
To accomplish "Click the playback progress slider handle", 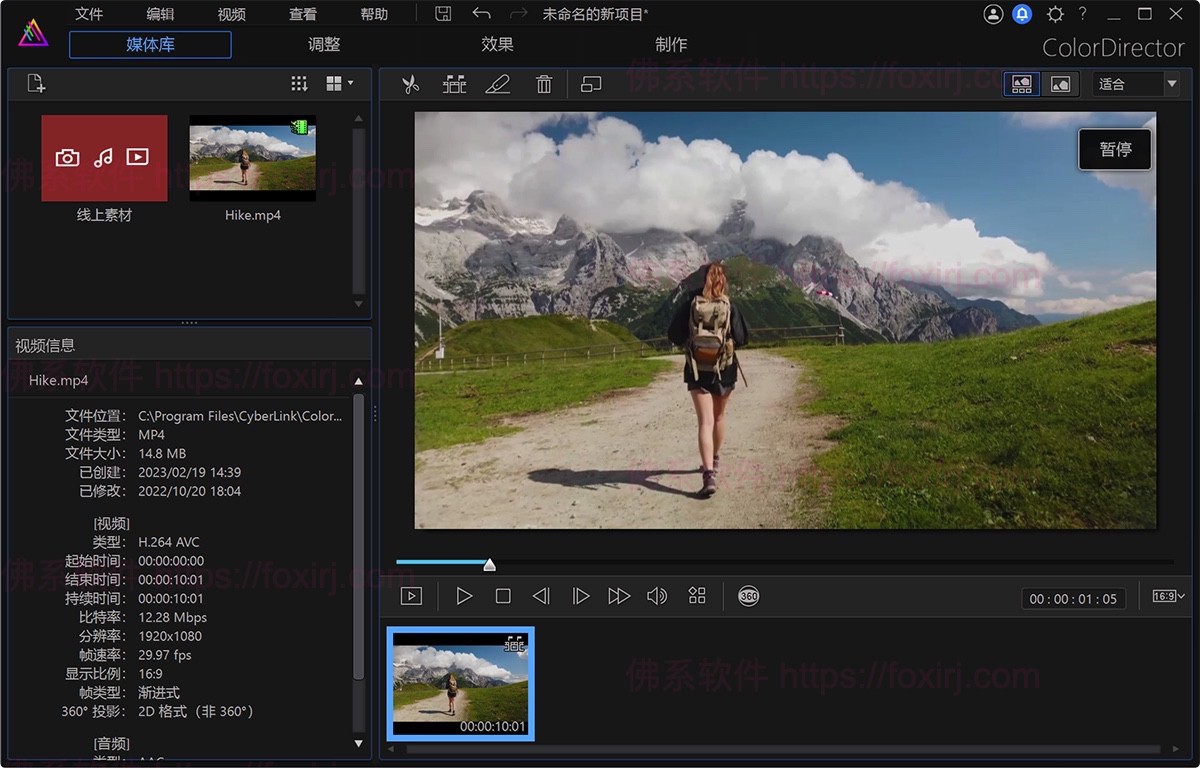I will pyautogui.click(x=489, y=564).
